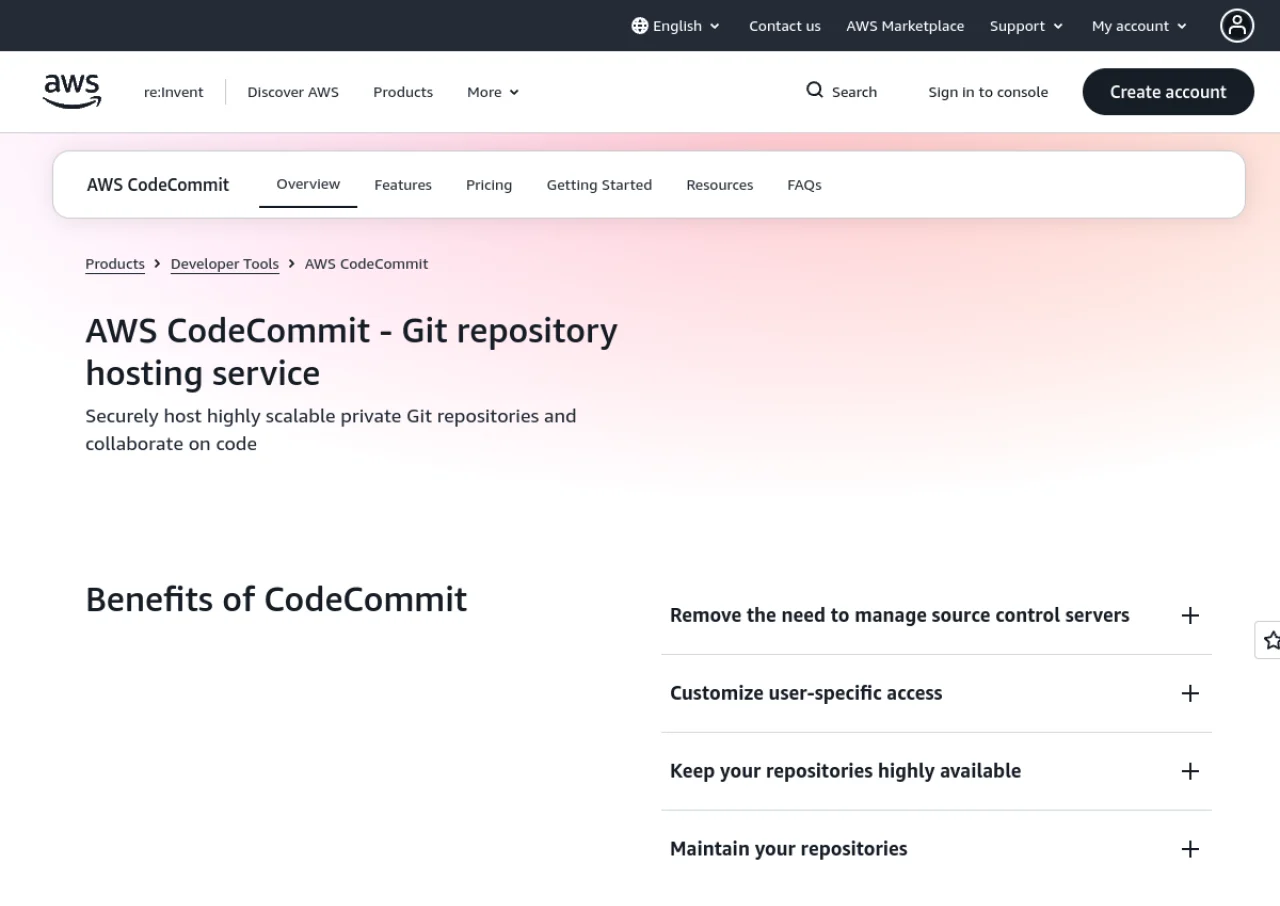Viewport: 1280px width, 906px height.
Task: Switch to the Features tab
Action: 403,185
